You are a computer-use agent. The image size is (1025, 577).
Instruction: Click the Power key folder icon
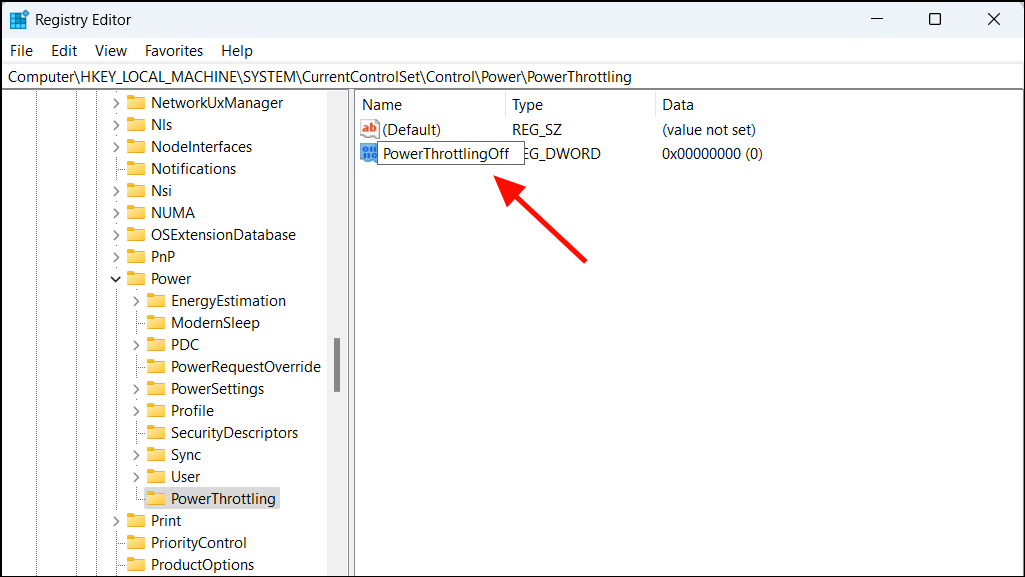click(138, 278)
